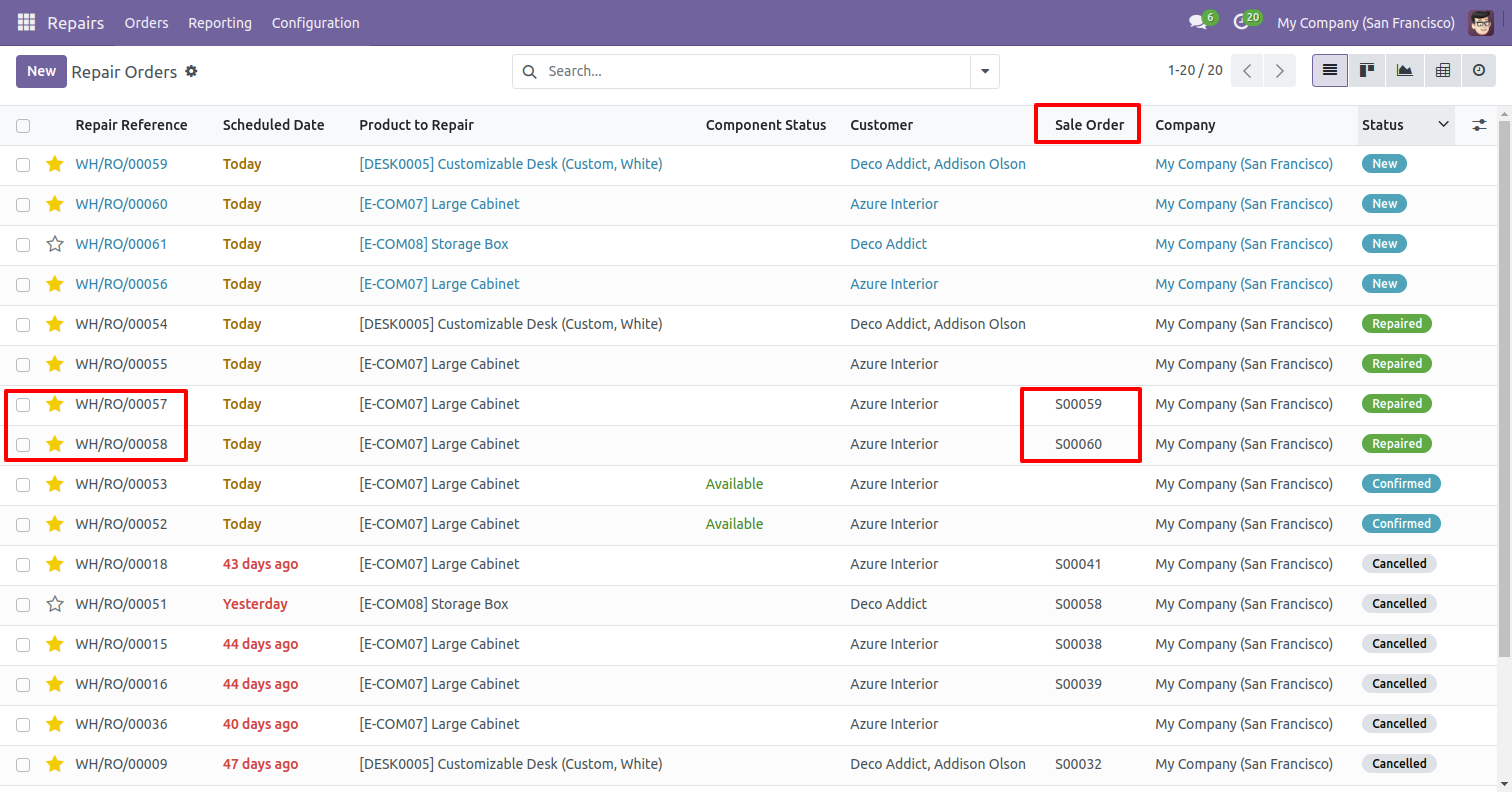Switch to activity view
This screenshot has height=792, width=1512.
point(1479,71)
